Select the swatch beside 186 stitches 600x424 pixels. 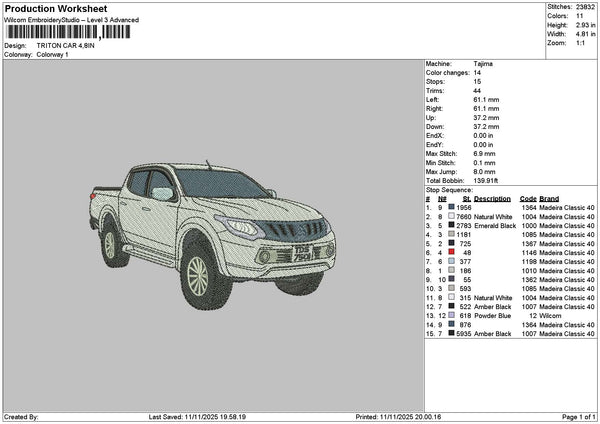pos(452,271)
